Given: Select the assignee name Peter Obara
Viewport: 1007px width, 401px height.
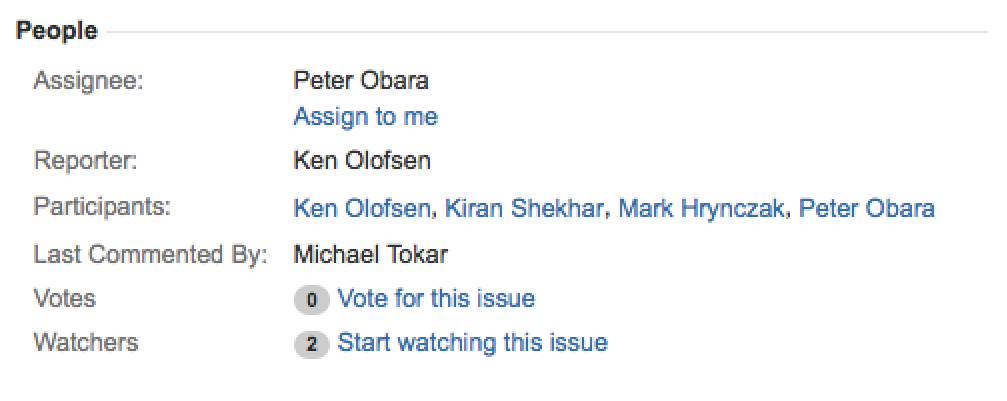Looking at the screenshot, I should click(361, 80).
